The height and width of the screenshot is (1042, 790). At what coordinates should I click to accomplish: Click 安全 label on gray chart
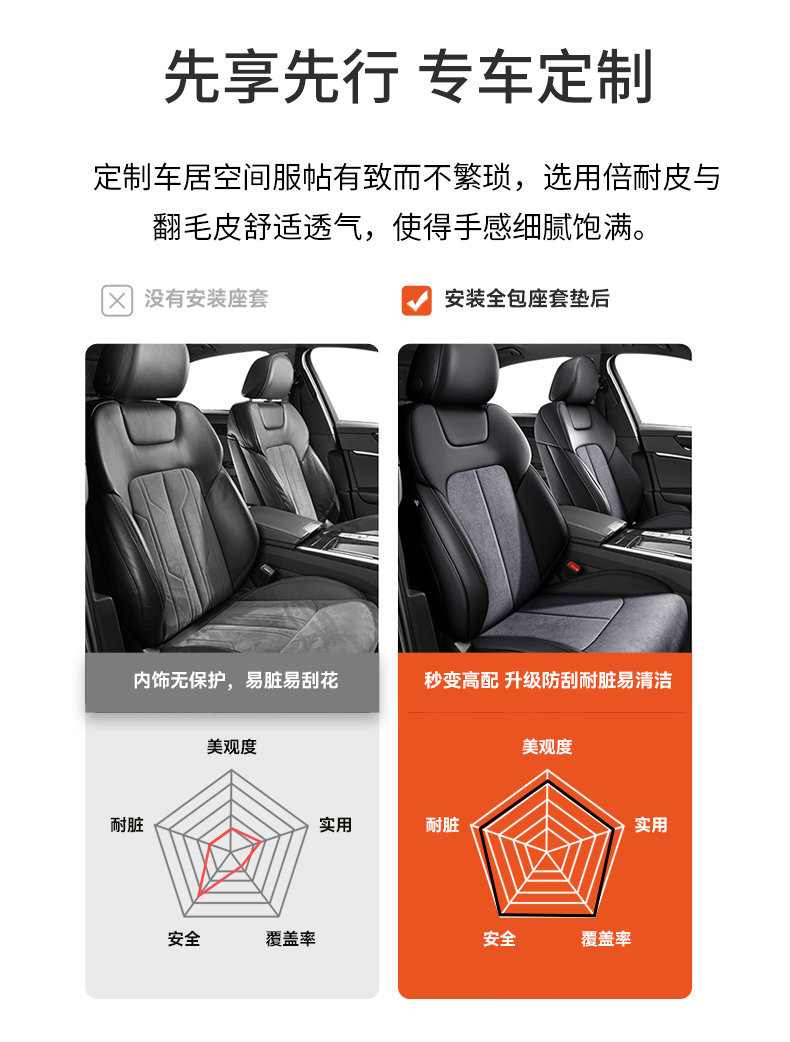point(184,938)
